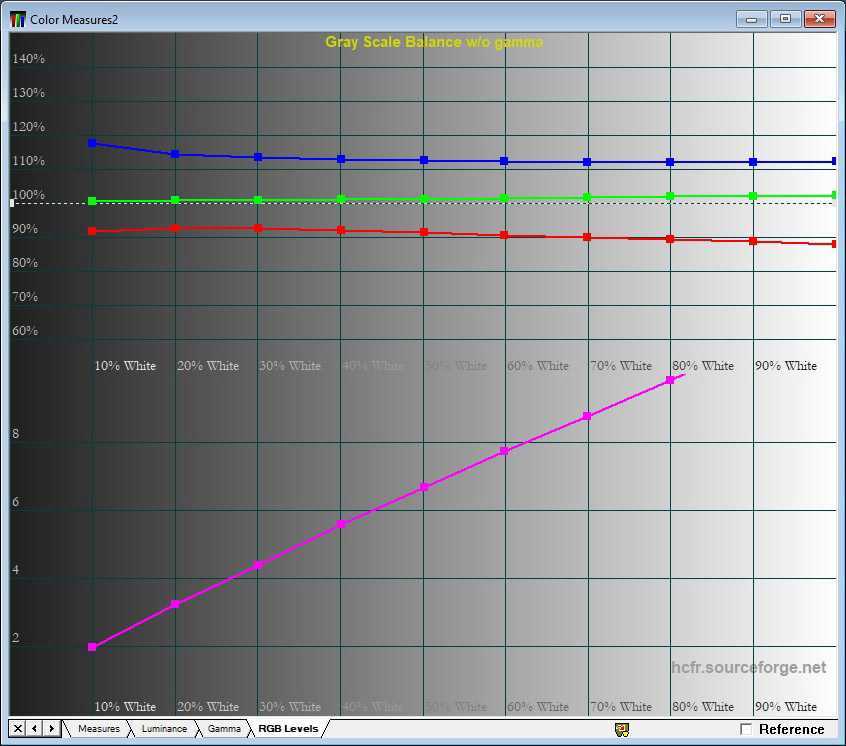Click the blue curve point at 10% White
This screenshot has width=846, height=746.
pos(92,143)
